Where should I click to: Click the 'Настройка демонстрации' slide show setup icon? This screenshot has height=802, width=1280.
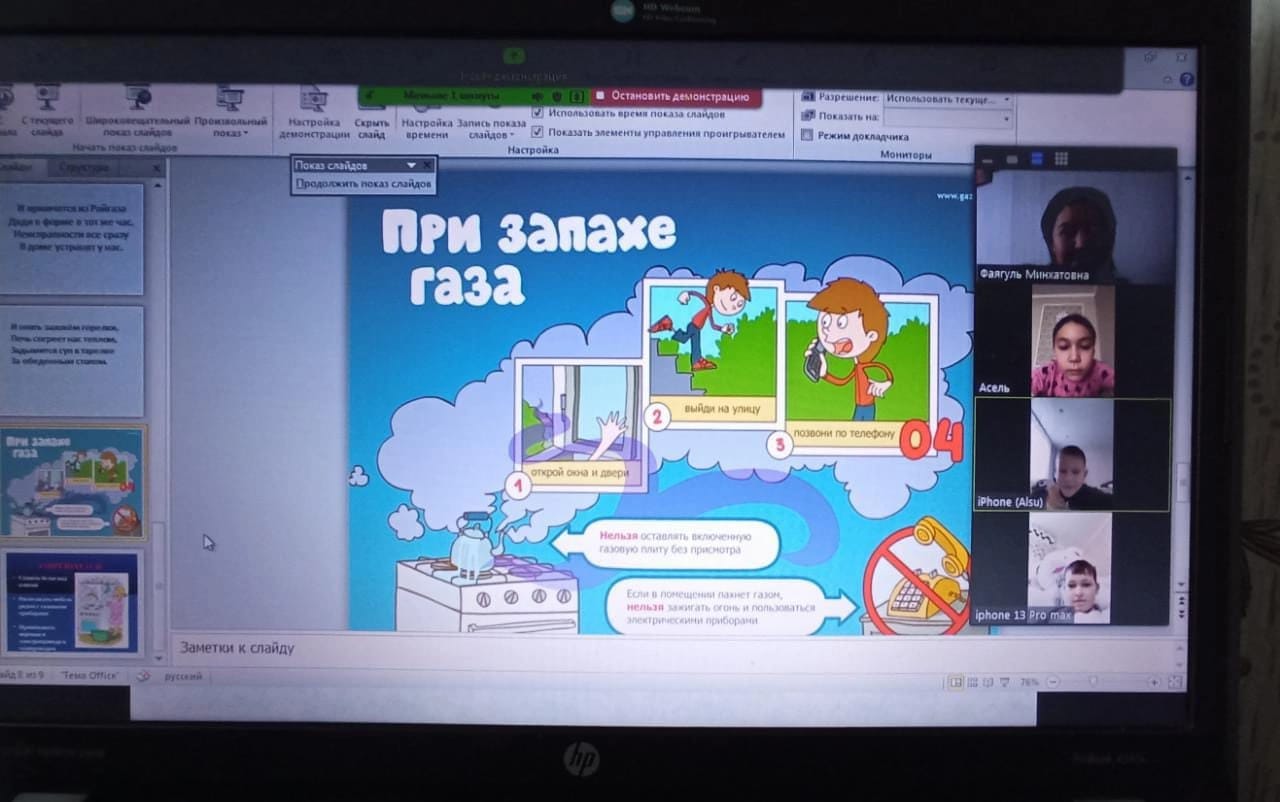[314, 100]
